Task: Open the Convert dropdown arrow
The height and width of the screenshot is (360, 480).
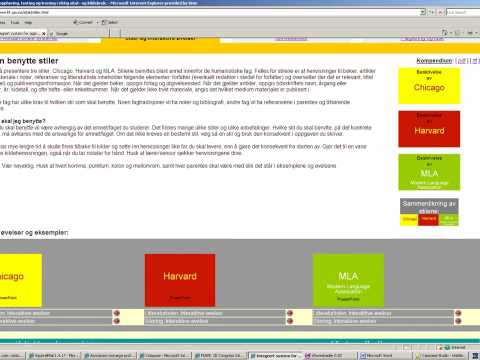Action: pyautogui.click(x=98, y=22)
